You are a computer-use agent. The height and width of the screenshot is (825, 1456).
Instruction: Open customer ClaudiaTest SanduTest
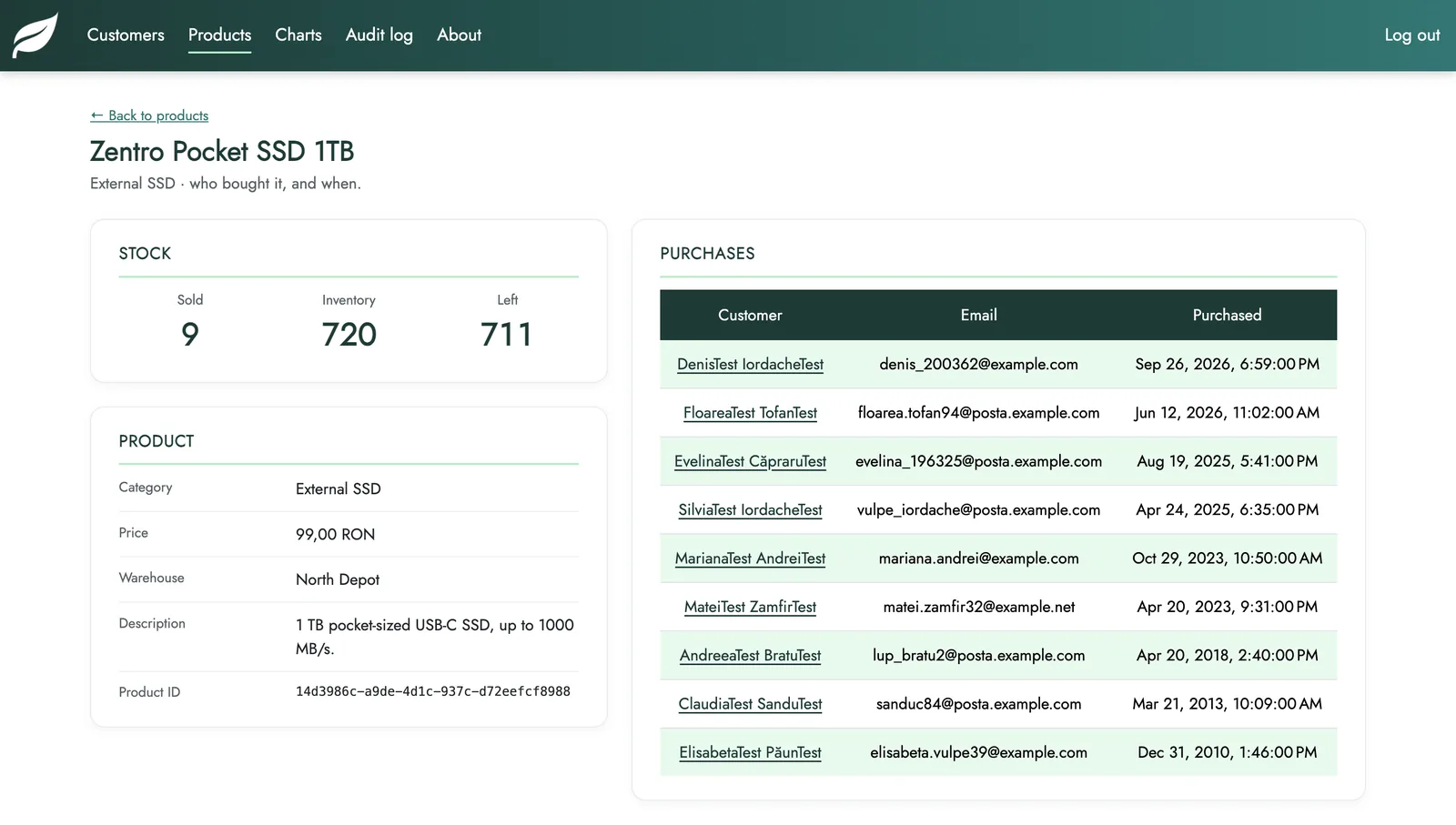click(750, 704)
